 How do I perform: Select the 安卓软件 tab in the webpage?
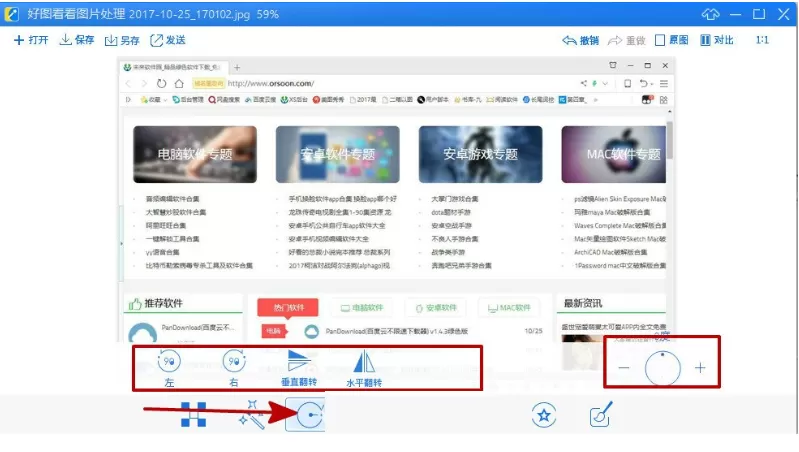click(x=436, y=308)
